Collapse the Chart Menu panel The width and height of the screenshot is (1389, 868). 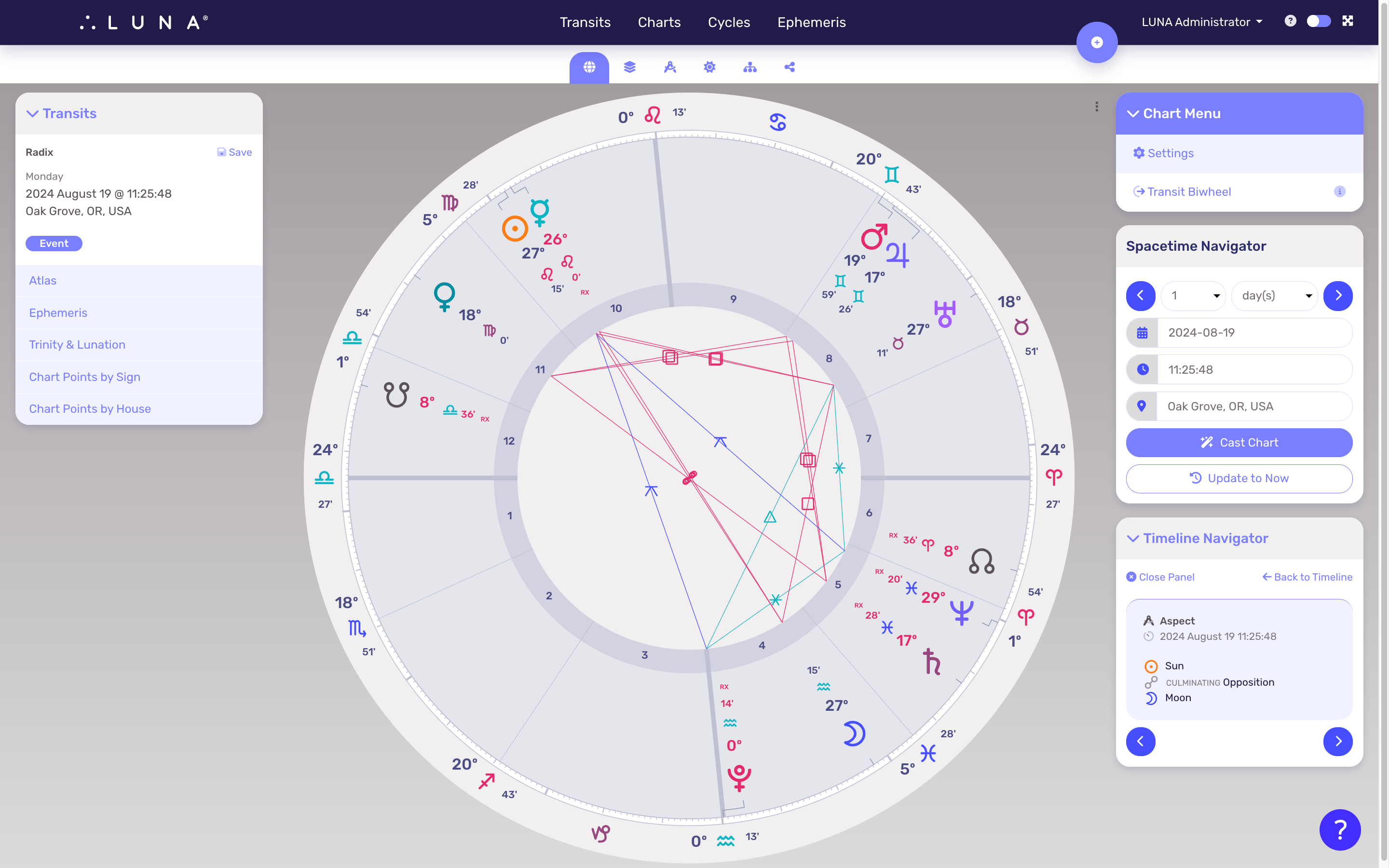tap(1133, 114)
